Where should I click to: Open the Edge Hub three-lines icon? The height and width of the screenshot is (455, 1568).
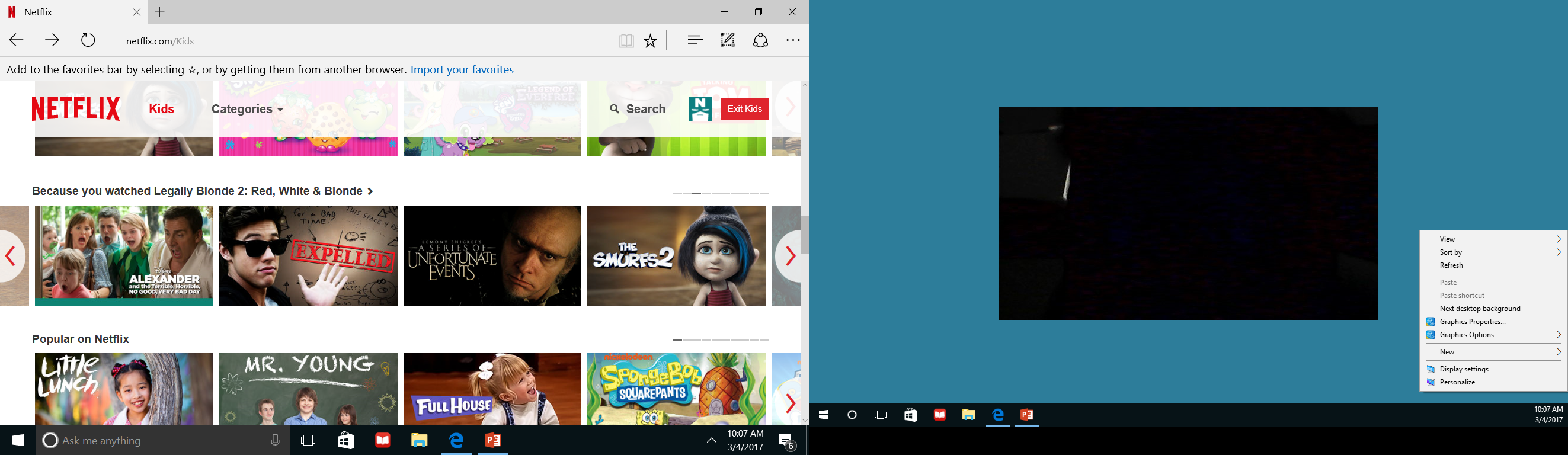(x=695, y=40)
